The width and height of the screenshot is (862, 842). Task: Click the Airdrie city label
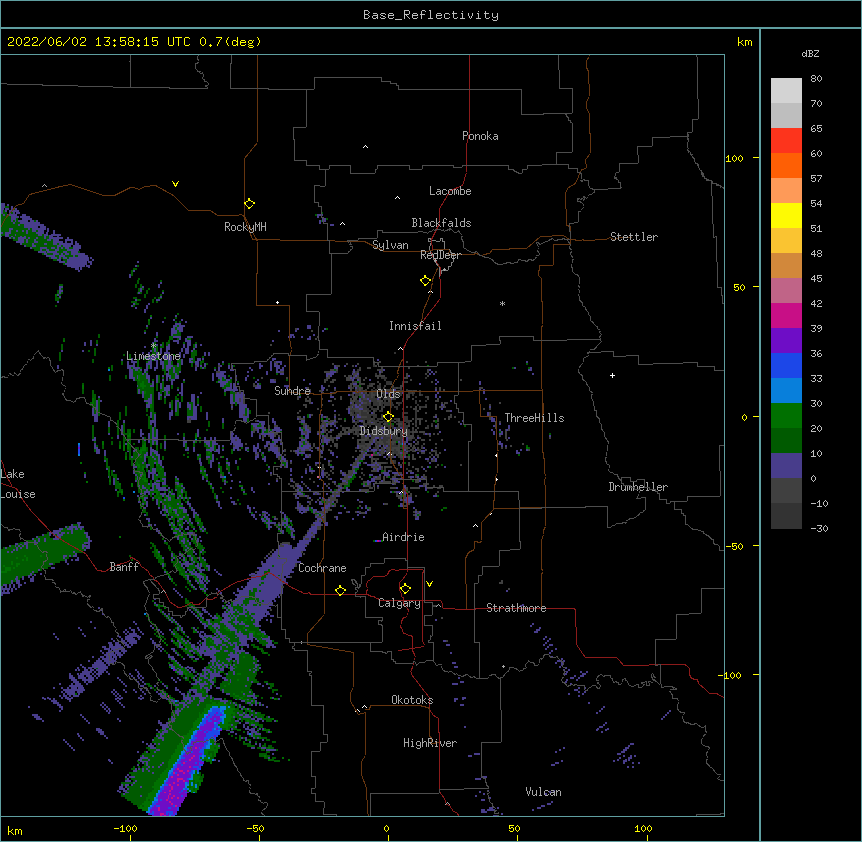click(403, 537)
